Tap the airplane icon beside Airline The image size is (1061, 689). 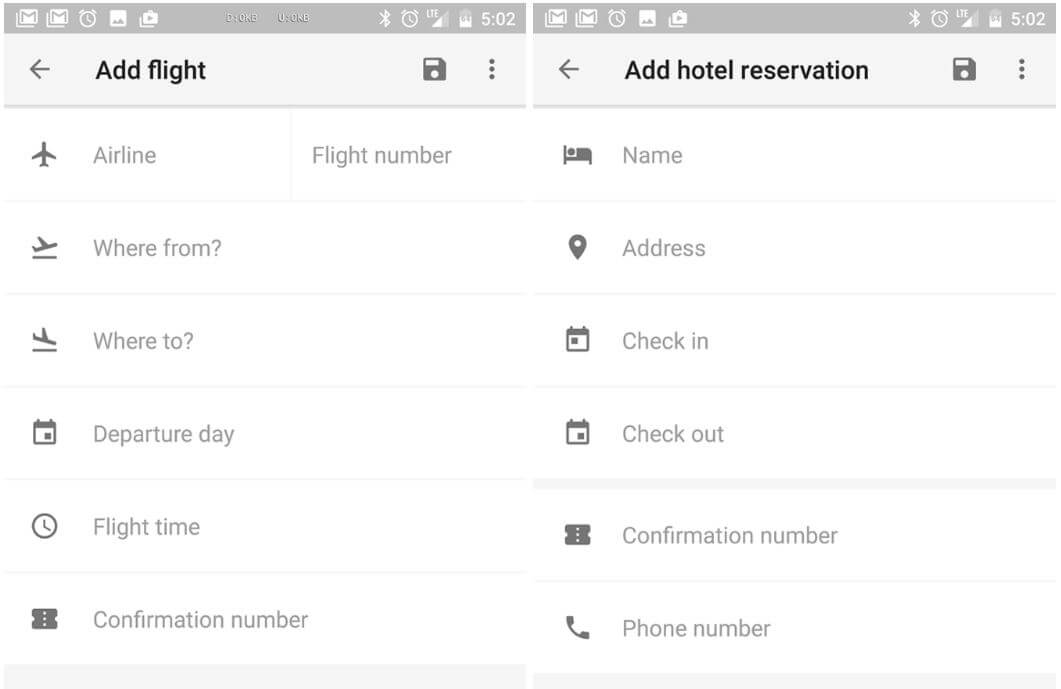tap(44, 155)
